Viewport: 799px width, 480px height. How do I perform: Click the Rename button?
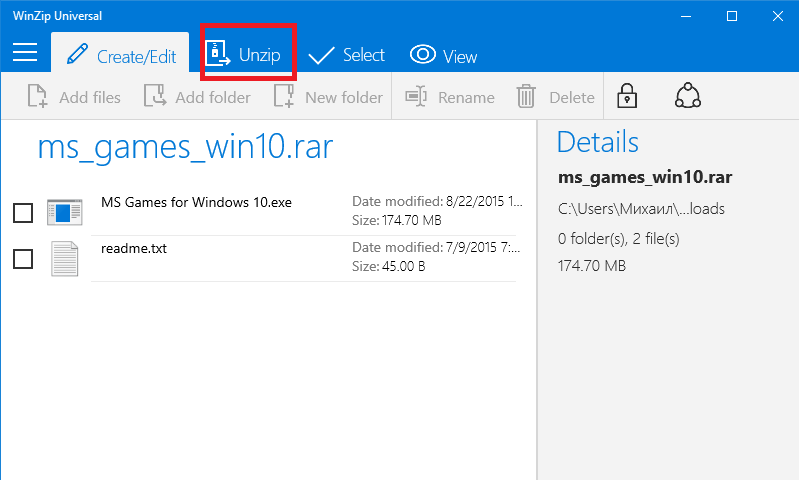point(449,96)
